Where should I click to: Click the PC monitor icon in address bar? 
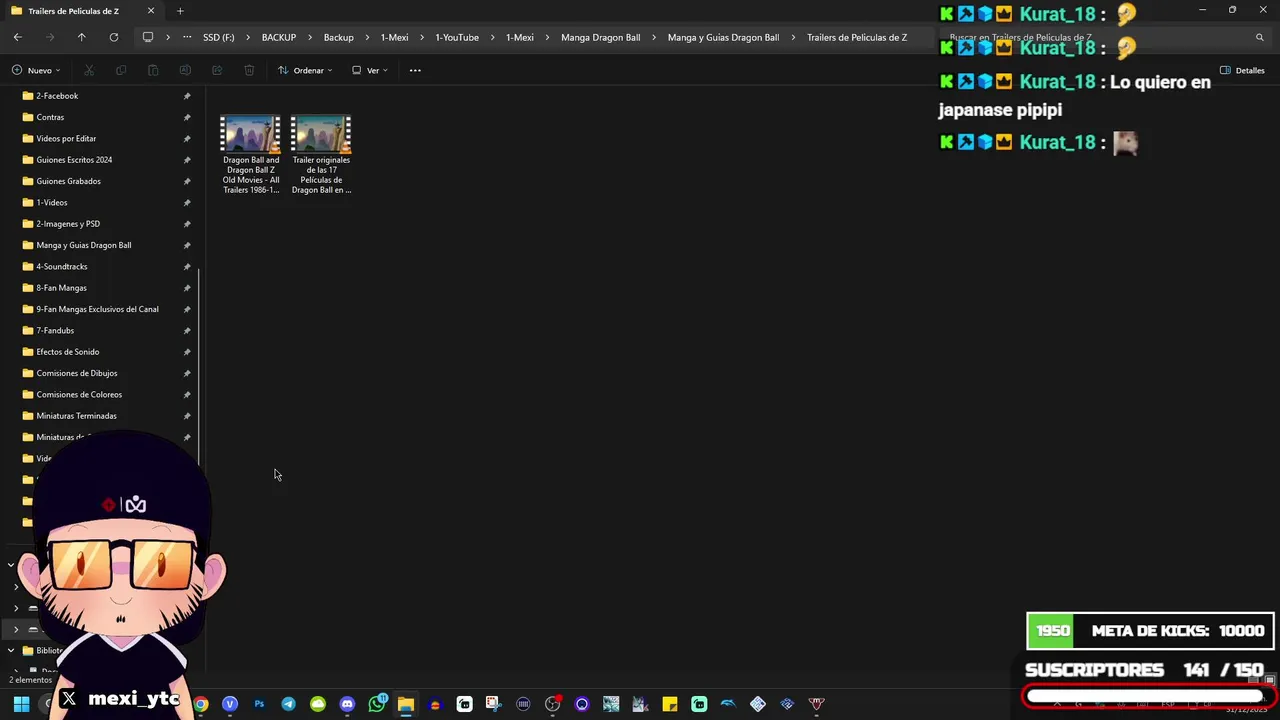pyautogui.click(x=148, y=37)
